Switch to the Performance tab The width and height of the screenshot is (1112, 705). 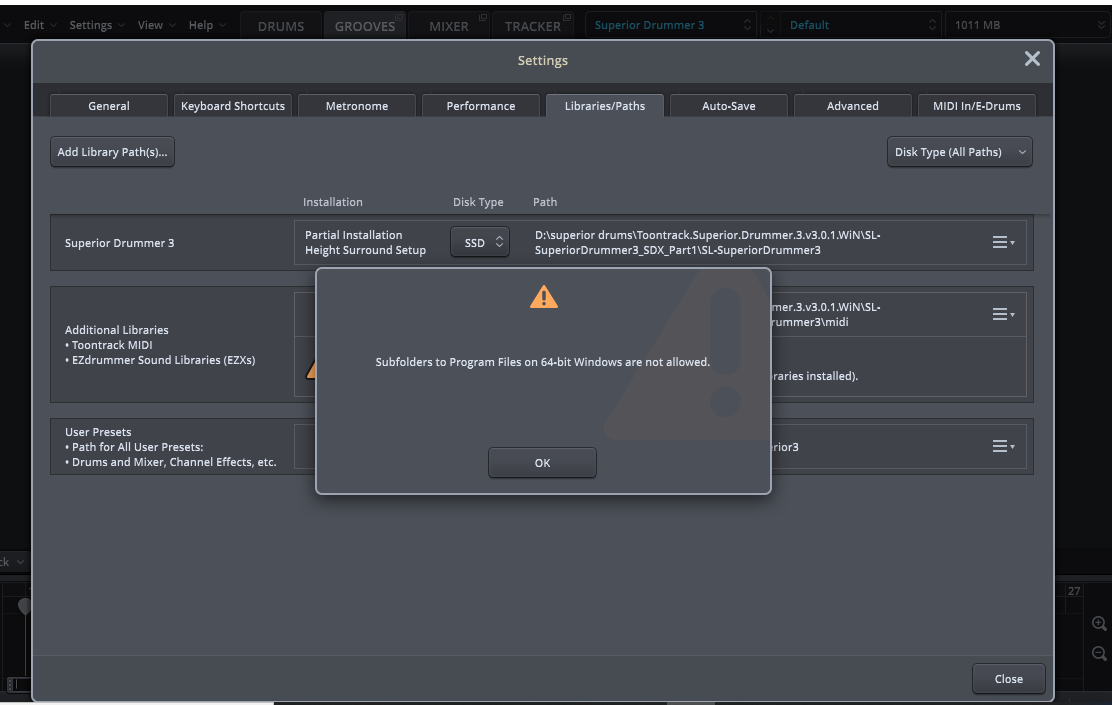coord(481,106)
